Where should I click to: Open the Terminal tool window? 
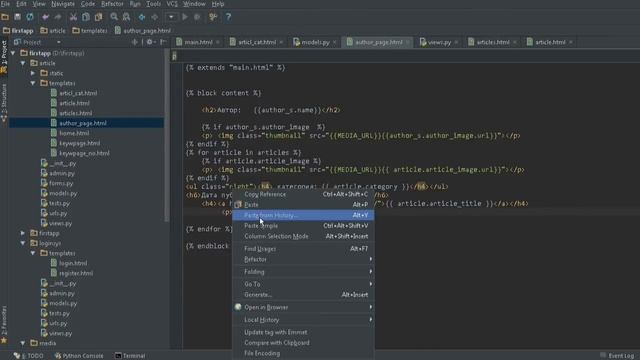click(x=130, y=356)
